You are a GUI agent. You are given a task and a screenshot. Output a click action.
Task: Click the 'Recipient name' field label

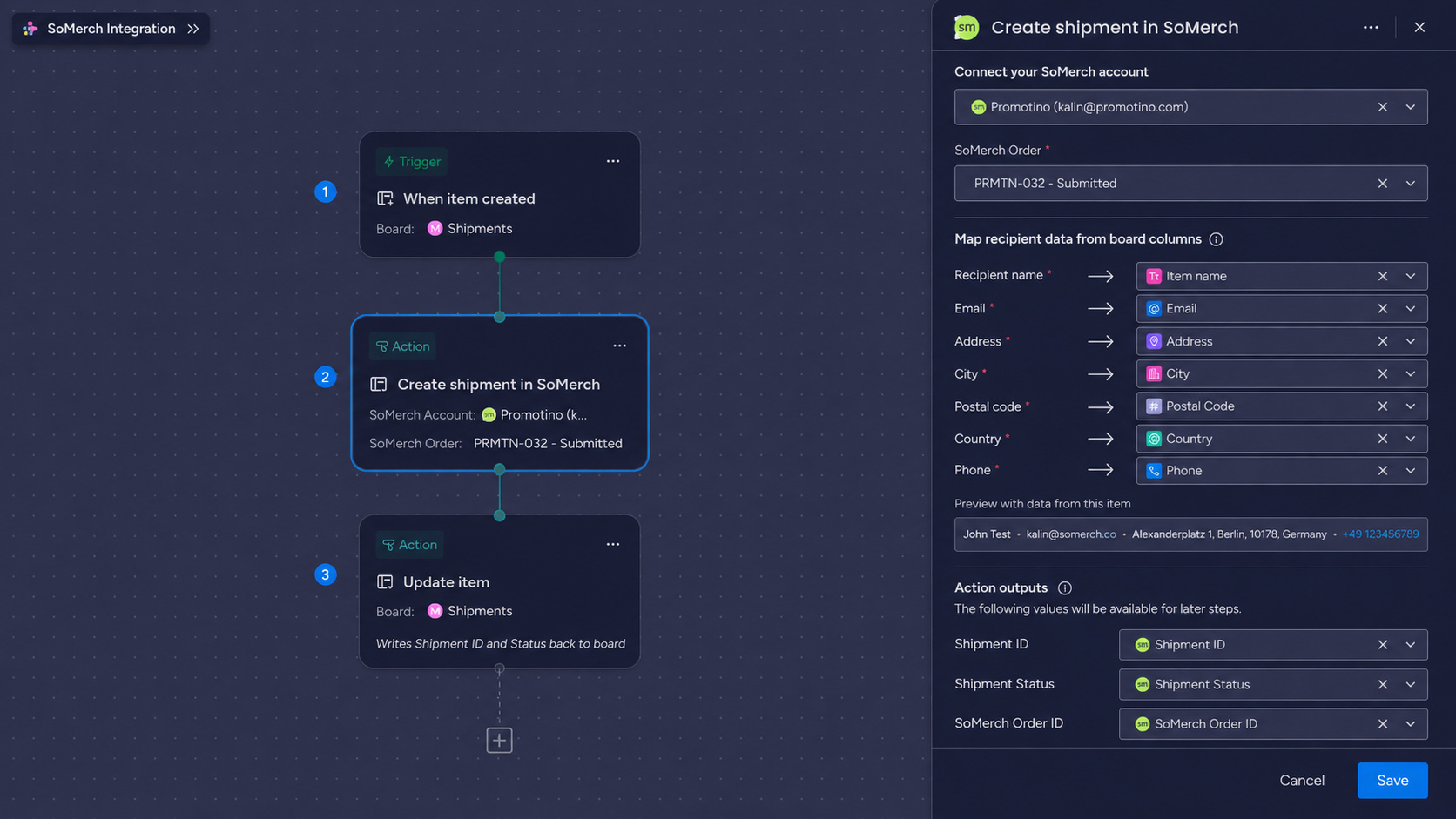(999, 275)
